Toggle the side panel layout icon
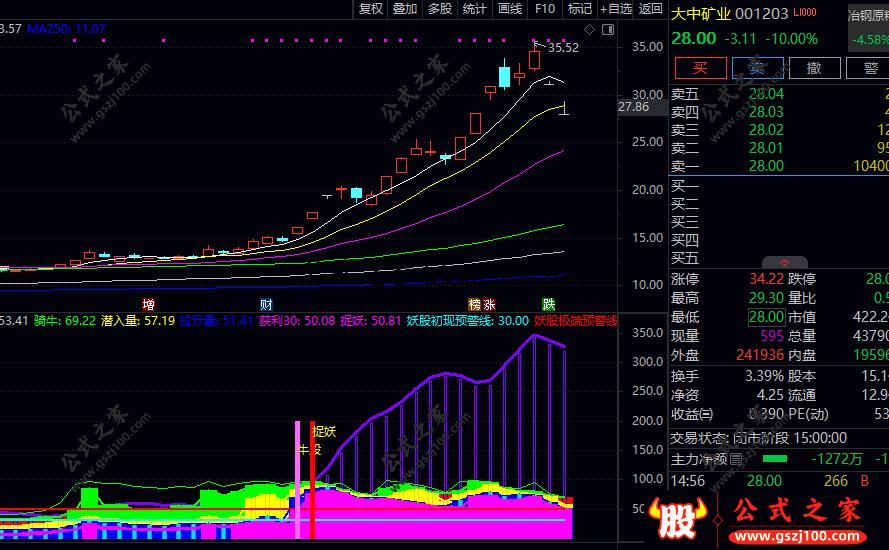This screenshot has width=889, height=550. 608,29
